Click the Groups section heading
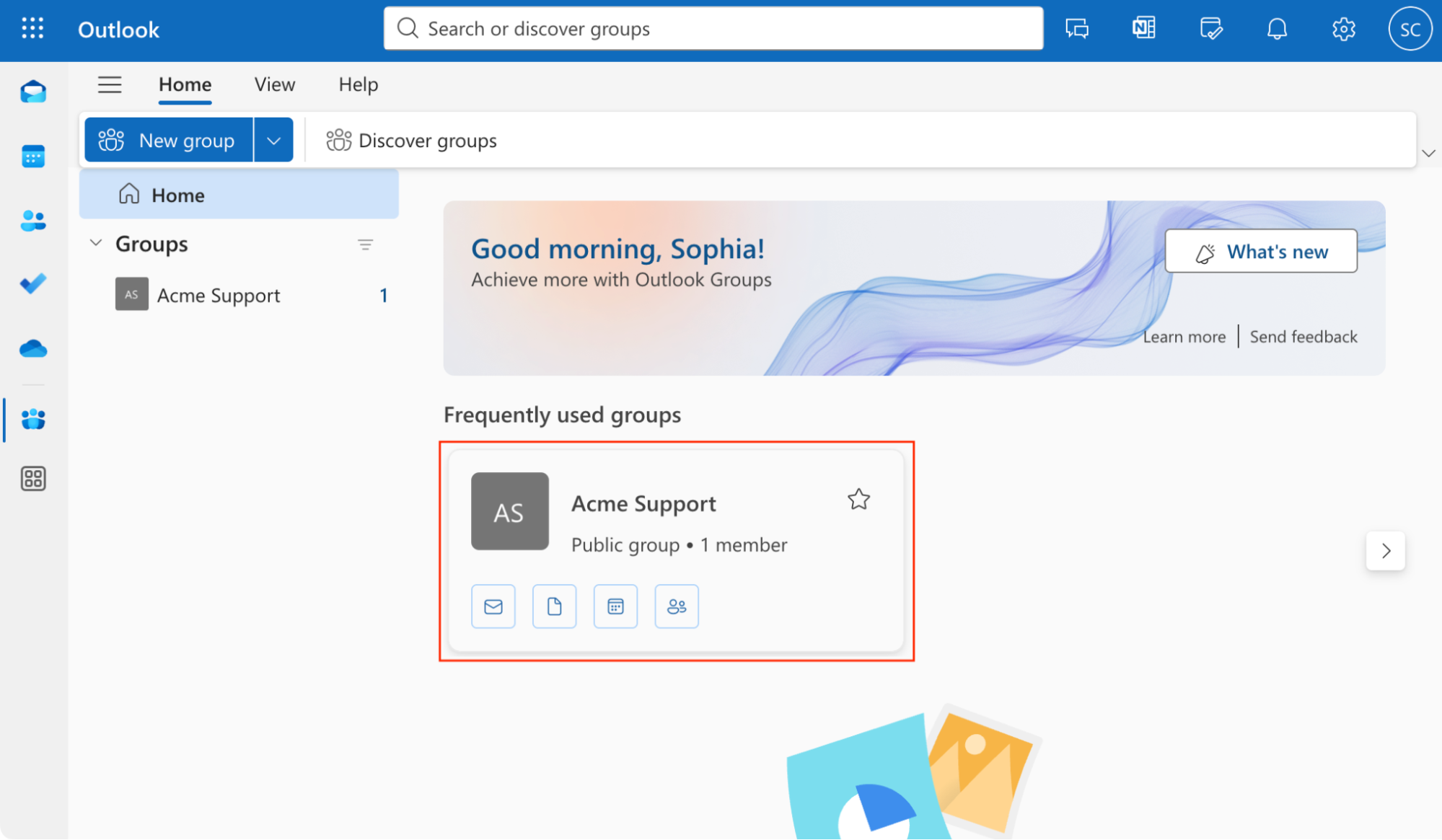This screenshot has height=840, width=1442. pos(151,244)
